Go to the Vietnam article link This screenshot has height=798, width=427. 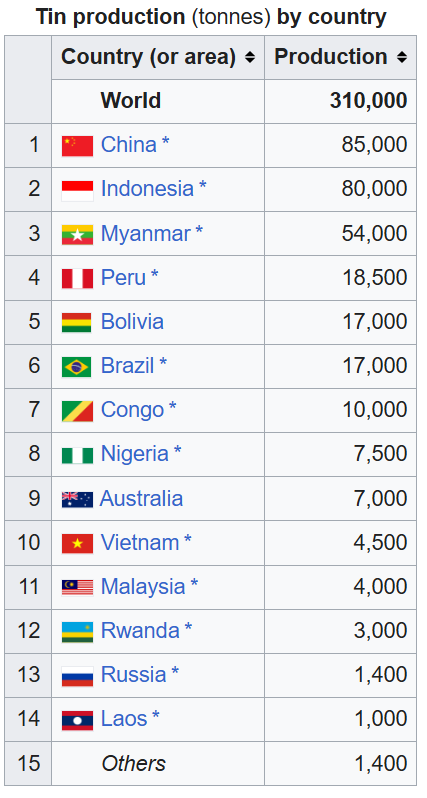pos(140,543)
